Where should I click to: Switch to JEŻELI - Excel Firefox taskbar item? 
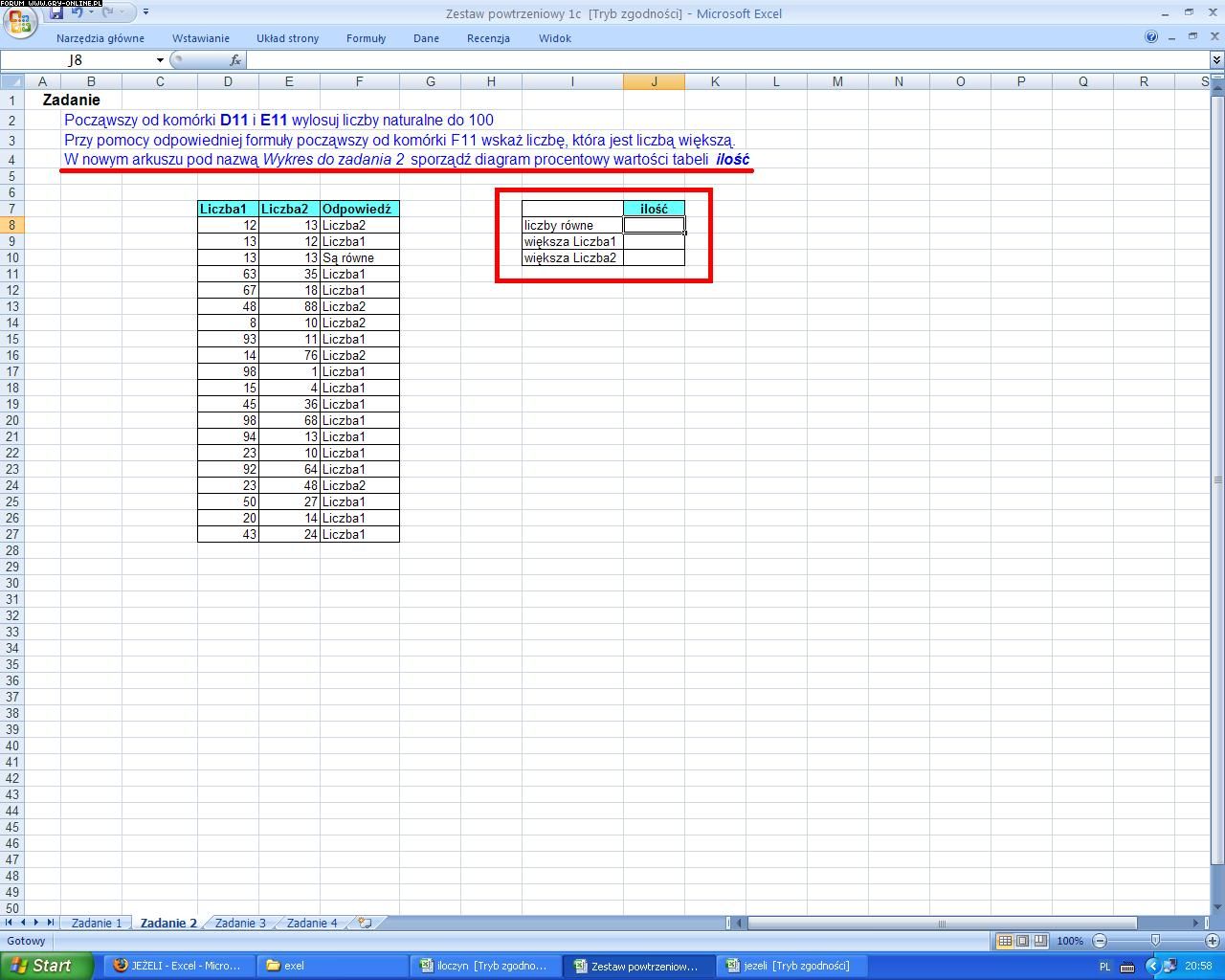pyautogui.click(x=178, y=966)
